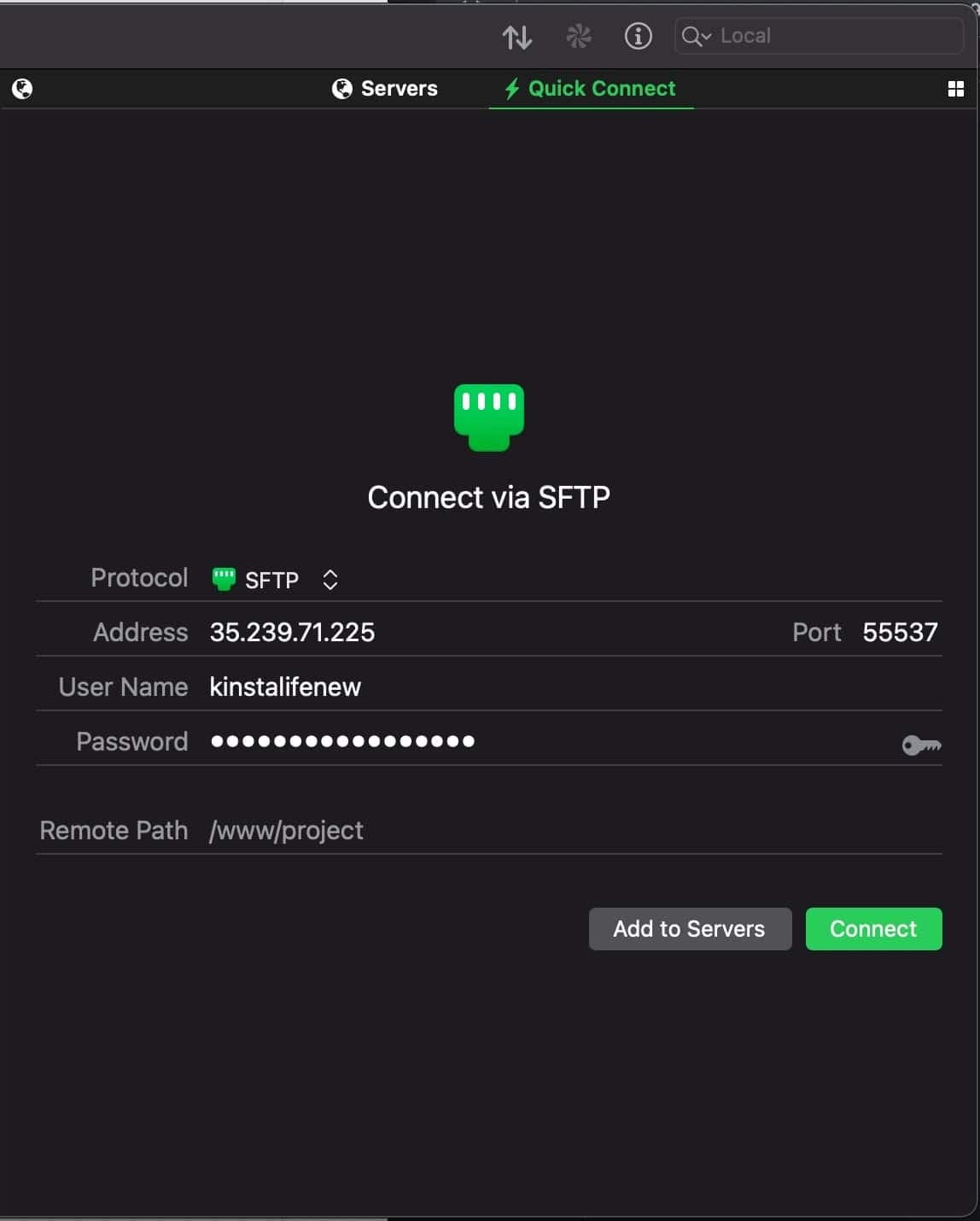
Task: Open the Protocol selector showing SFTP
Action: (x=271, y=579)
